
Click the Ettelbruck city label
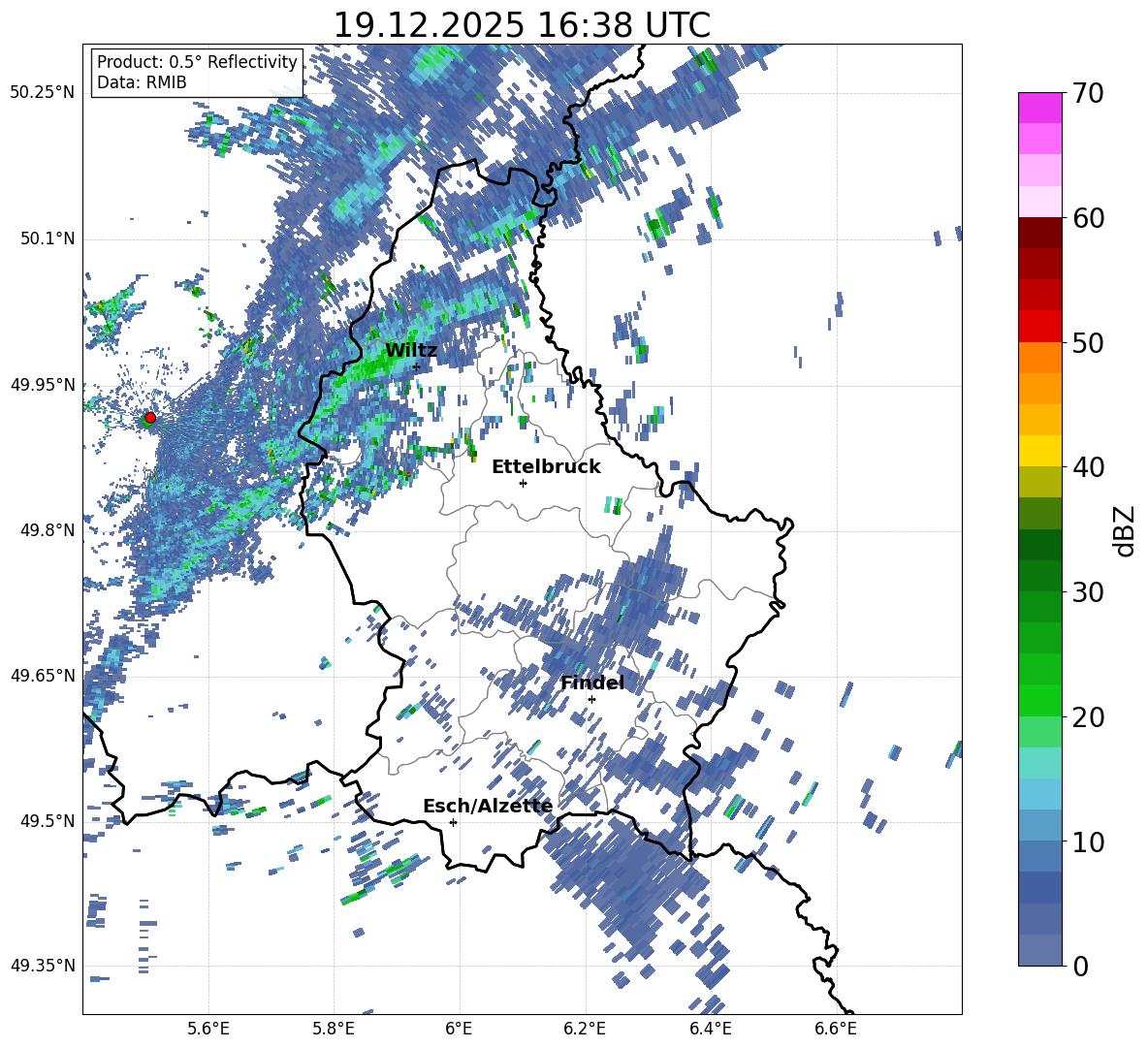tap(546, 466)
